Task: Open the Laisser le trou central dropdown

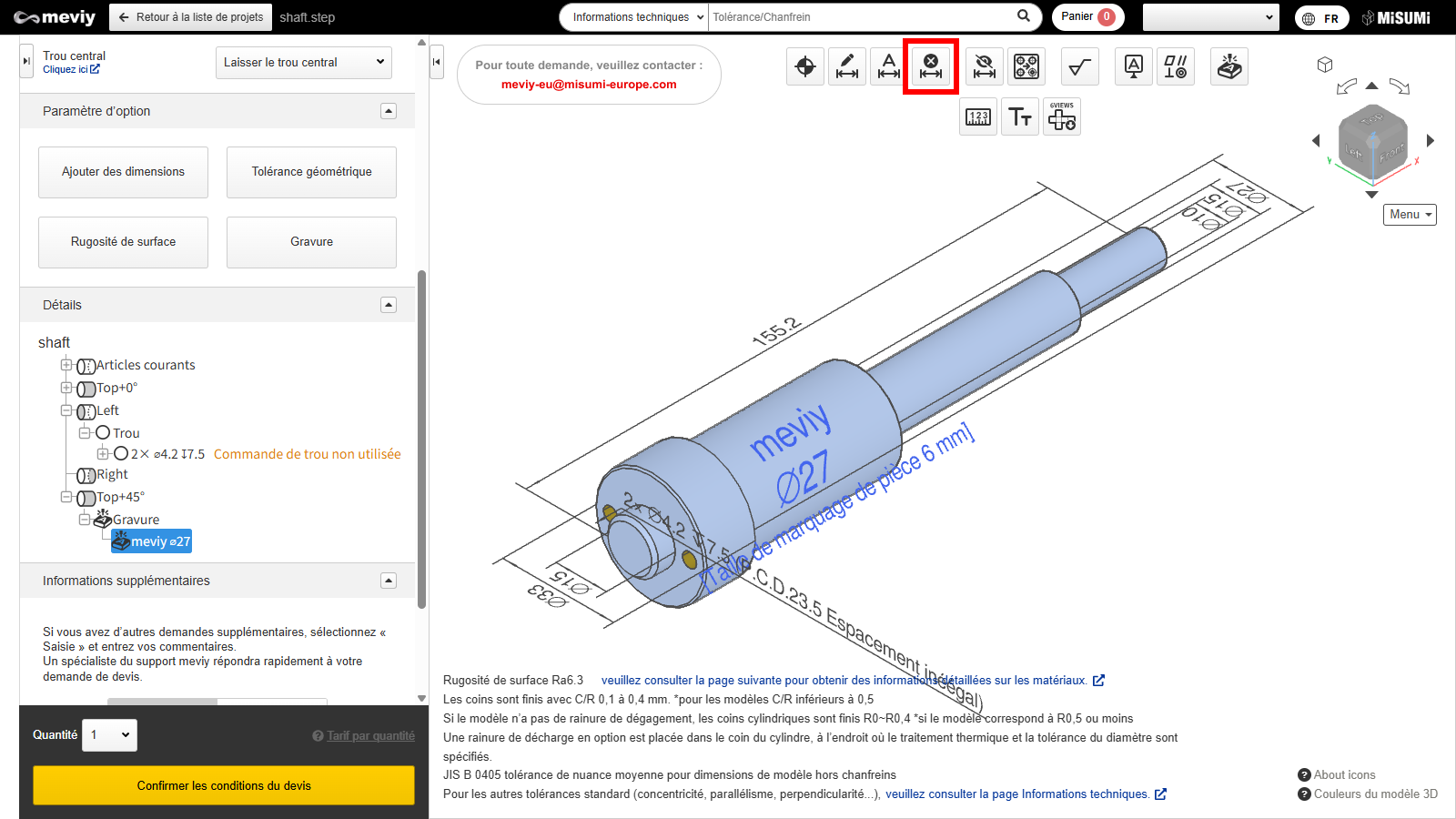Action: pyautogui.click(x=304, y=63)
